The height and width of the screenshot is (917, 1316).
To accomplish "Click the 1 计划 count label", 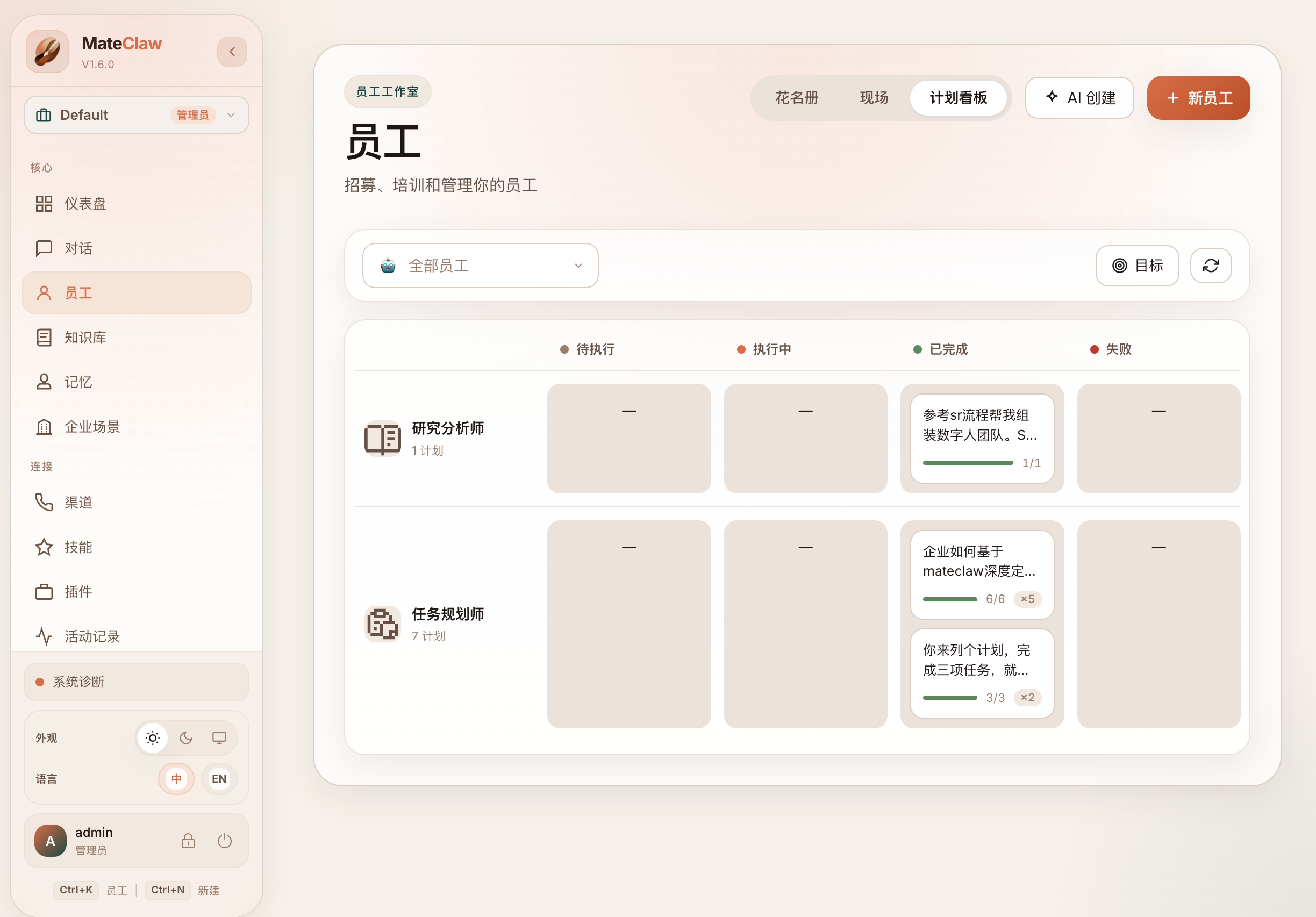I will pos(427,450).
